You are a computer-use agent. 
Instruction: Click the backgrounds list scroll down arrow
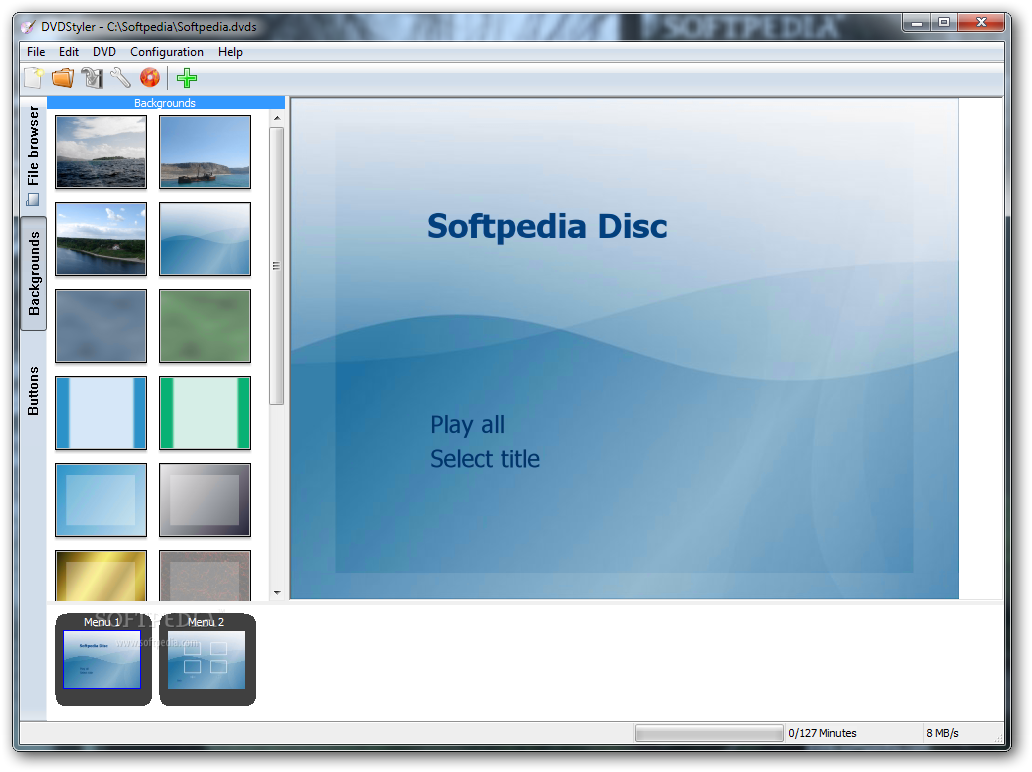[x=277, y=593]
